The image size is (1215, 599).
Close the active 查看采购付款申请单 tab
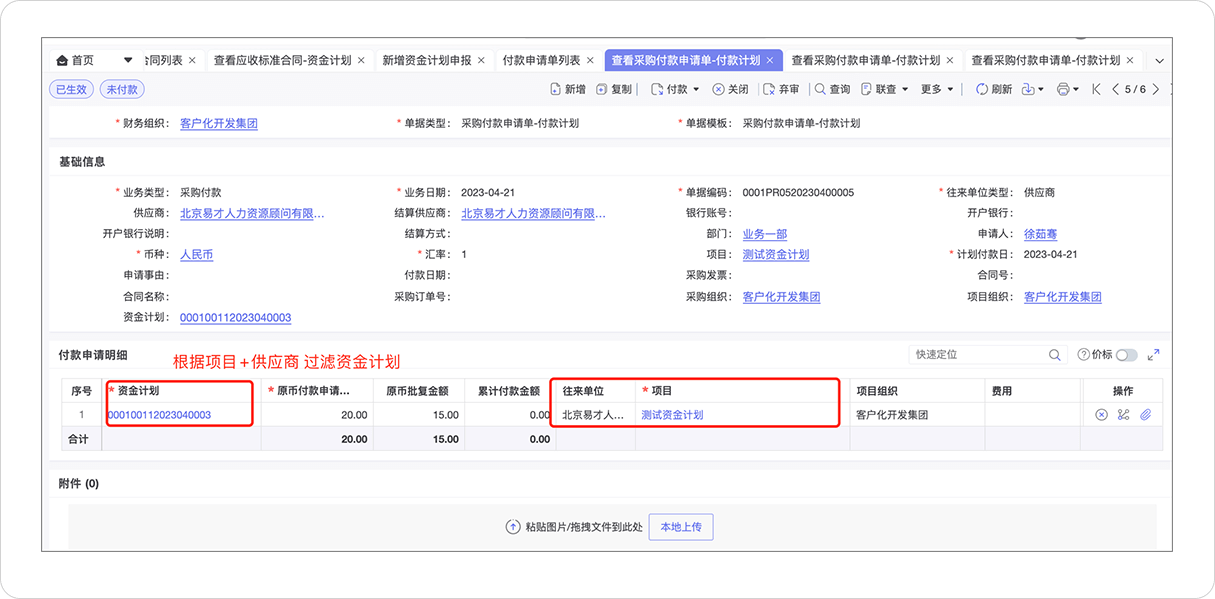click(770, 60)
